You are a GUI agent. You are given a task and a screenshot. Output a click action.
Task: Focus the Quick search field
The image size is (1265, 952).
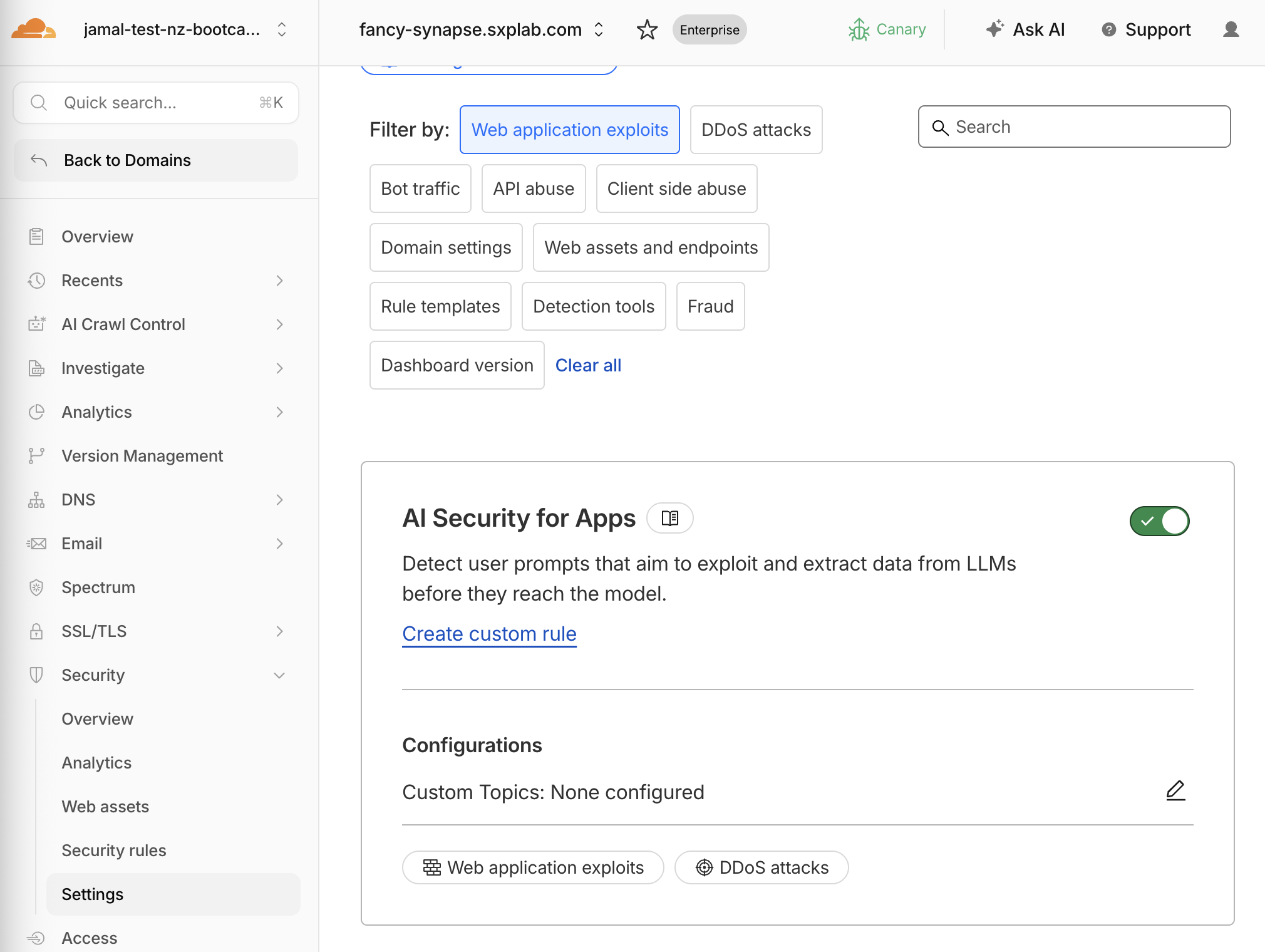(156, 103)
